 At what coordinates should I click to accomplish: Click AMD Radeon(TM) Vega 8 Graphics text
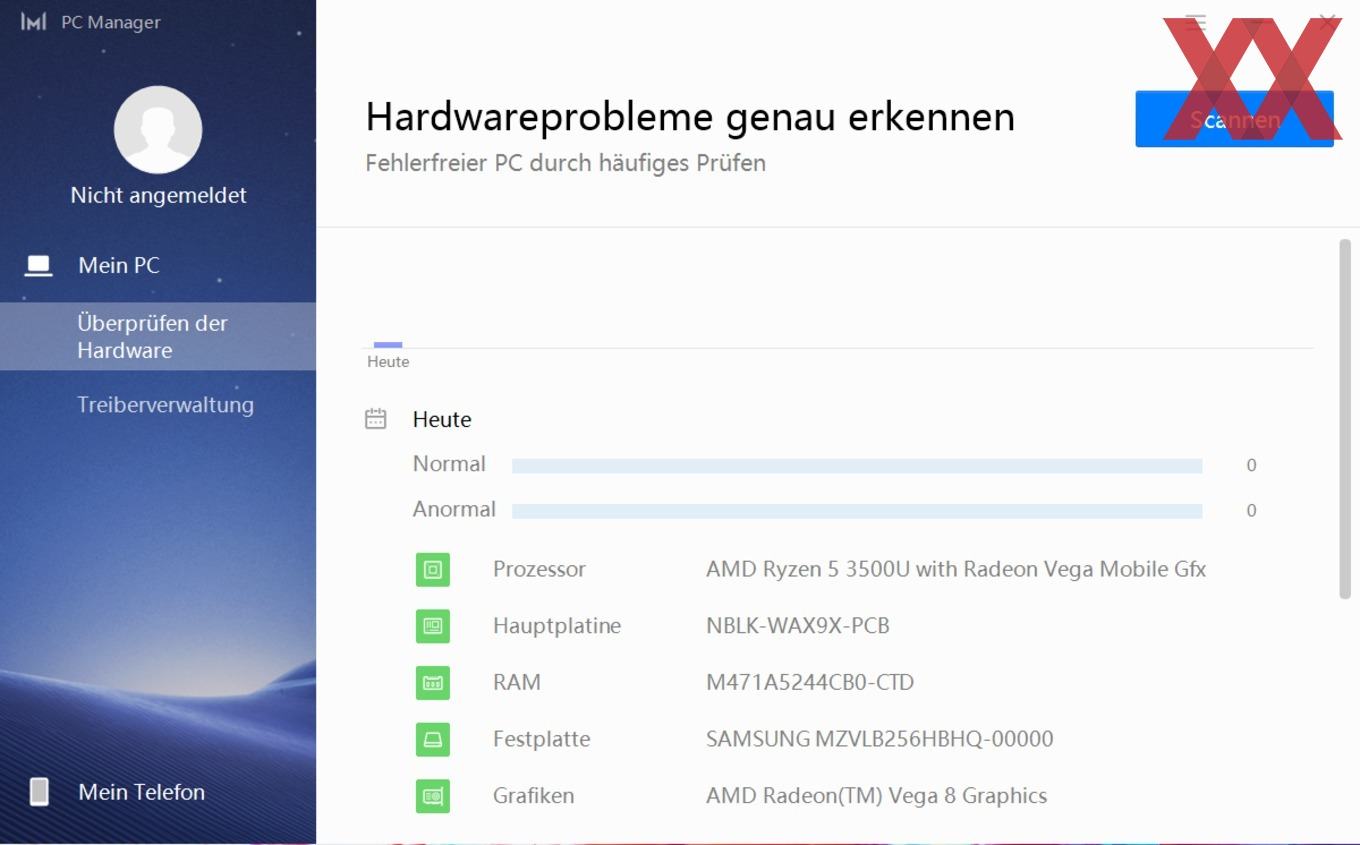[877, 796]
